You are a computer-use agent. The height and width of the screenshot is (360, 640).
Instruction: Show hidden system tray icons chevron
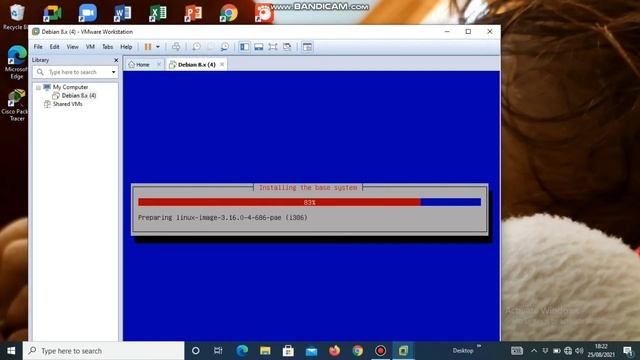pyautogui.click(x=534, y=351)
